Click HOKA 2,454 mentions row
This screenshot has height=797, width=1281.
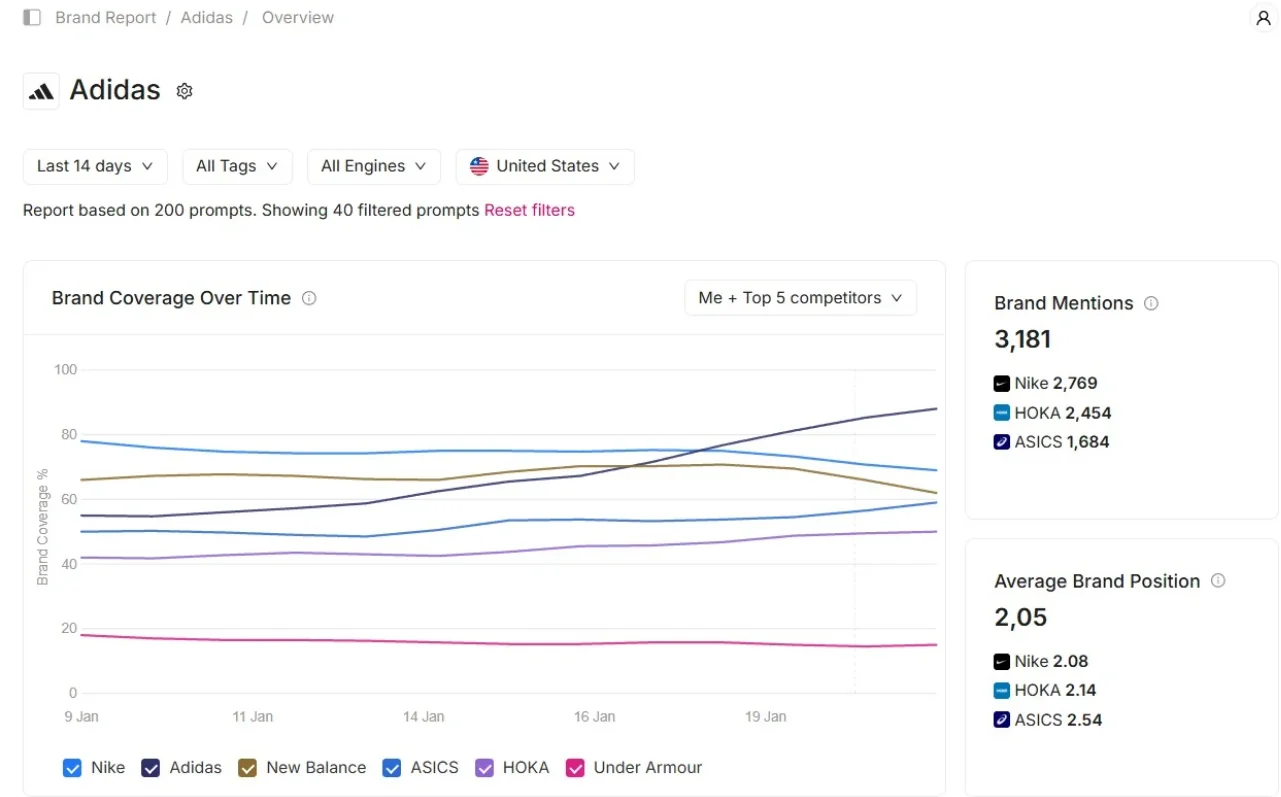click(1053, 412)
